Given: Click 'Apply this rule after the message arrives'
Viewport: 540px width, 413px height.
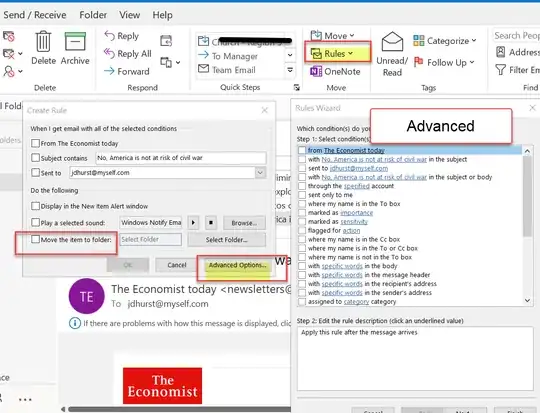Looking at the screenshot, I should click(x=359, y=332).
